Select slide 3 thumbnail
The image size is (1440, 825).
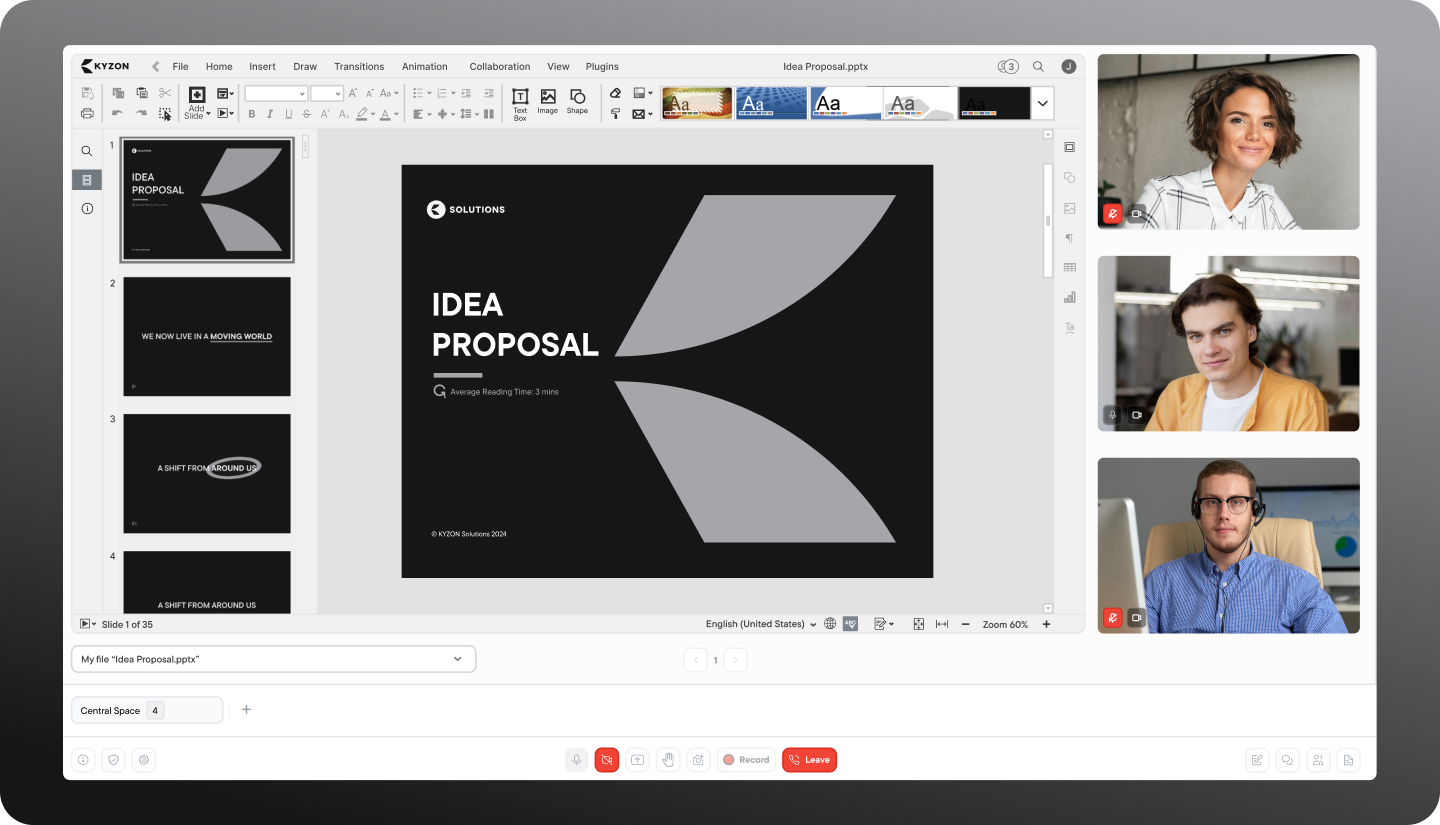(x=207, y=473)
